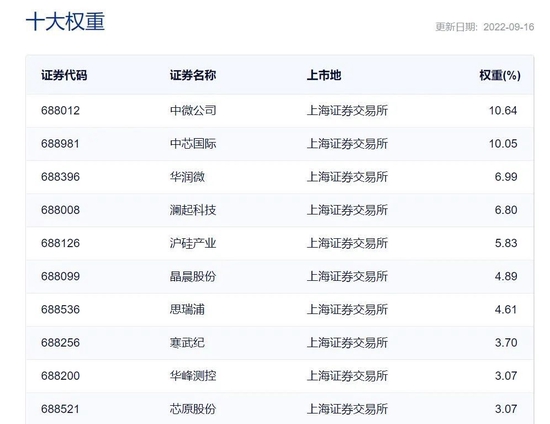Click security name 寒武纪

pos(187,343)
